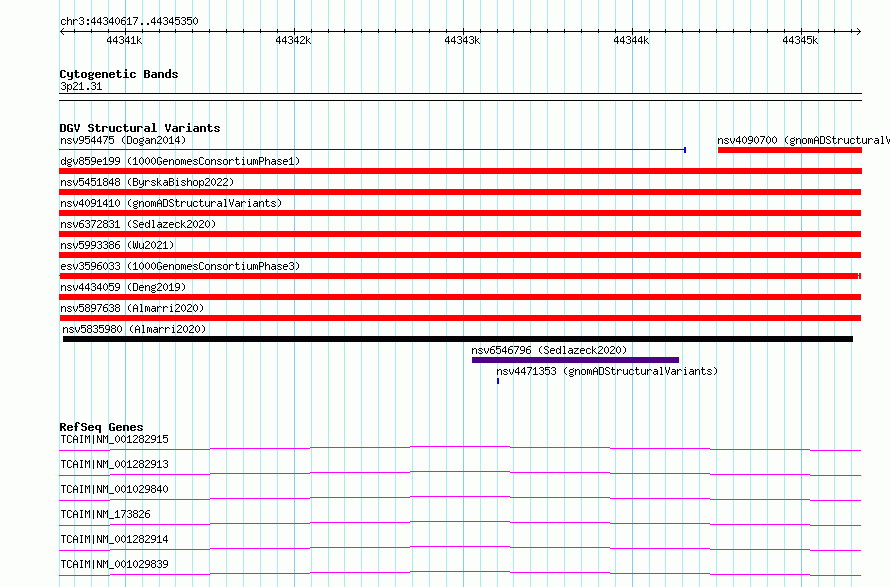890x587 pixels.
Task: Select the TCAIM NM_001029839 transcript label
Action: point(114,564)
